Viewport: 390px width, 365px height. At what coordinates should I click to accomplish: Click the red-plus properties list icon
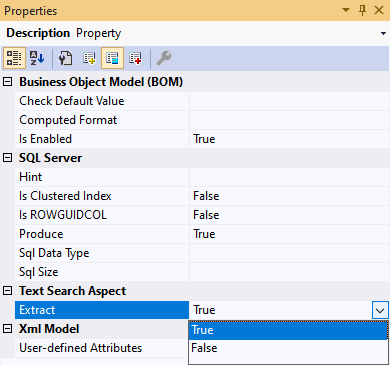click(x=135, y=58)
